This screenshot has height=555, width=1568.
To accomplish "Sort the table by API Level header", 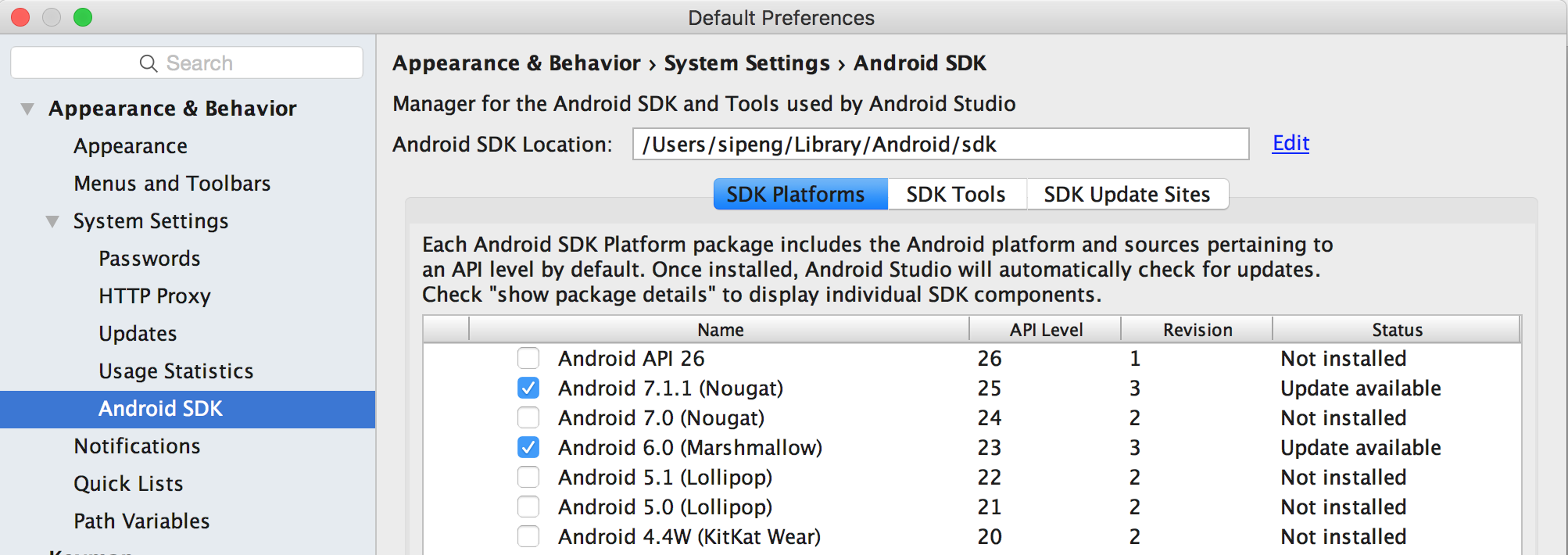I will coord(1046,330).
